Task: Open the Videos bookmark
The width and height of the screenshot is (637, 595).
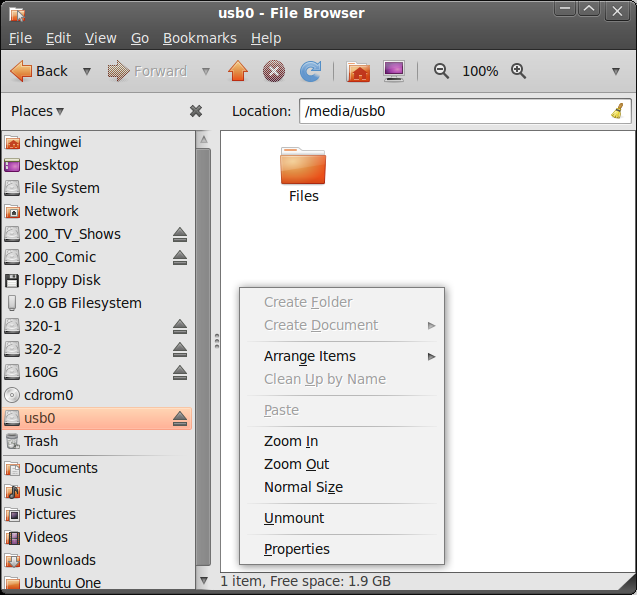Action: pos(98,537)
